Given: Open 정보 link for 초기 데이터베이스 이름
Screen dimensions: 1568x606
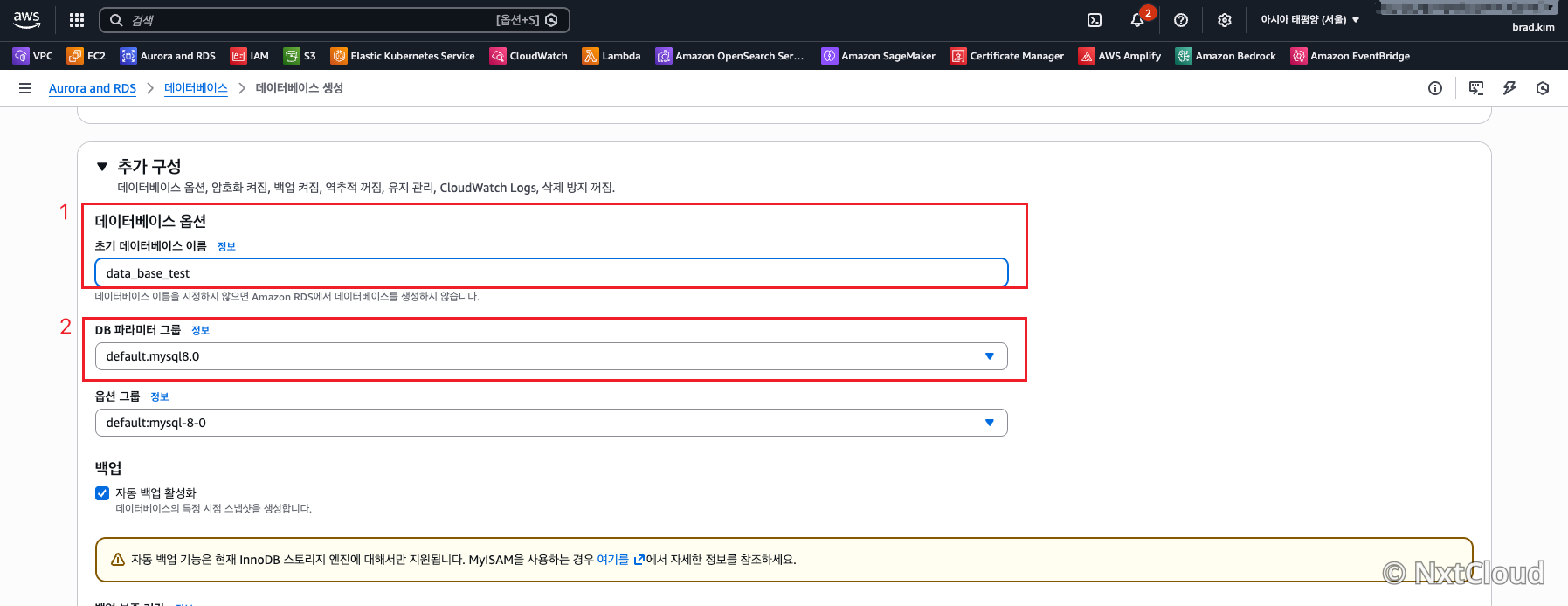Looking at the screenshot, I should [226, 246].
